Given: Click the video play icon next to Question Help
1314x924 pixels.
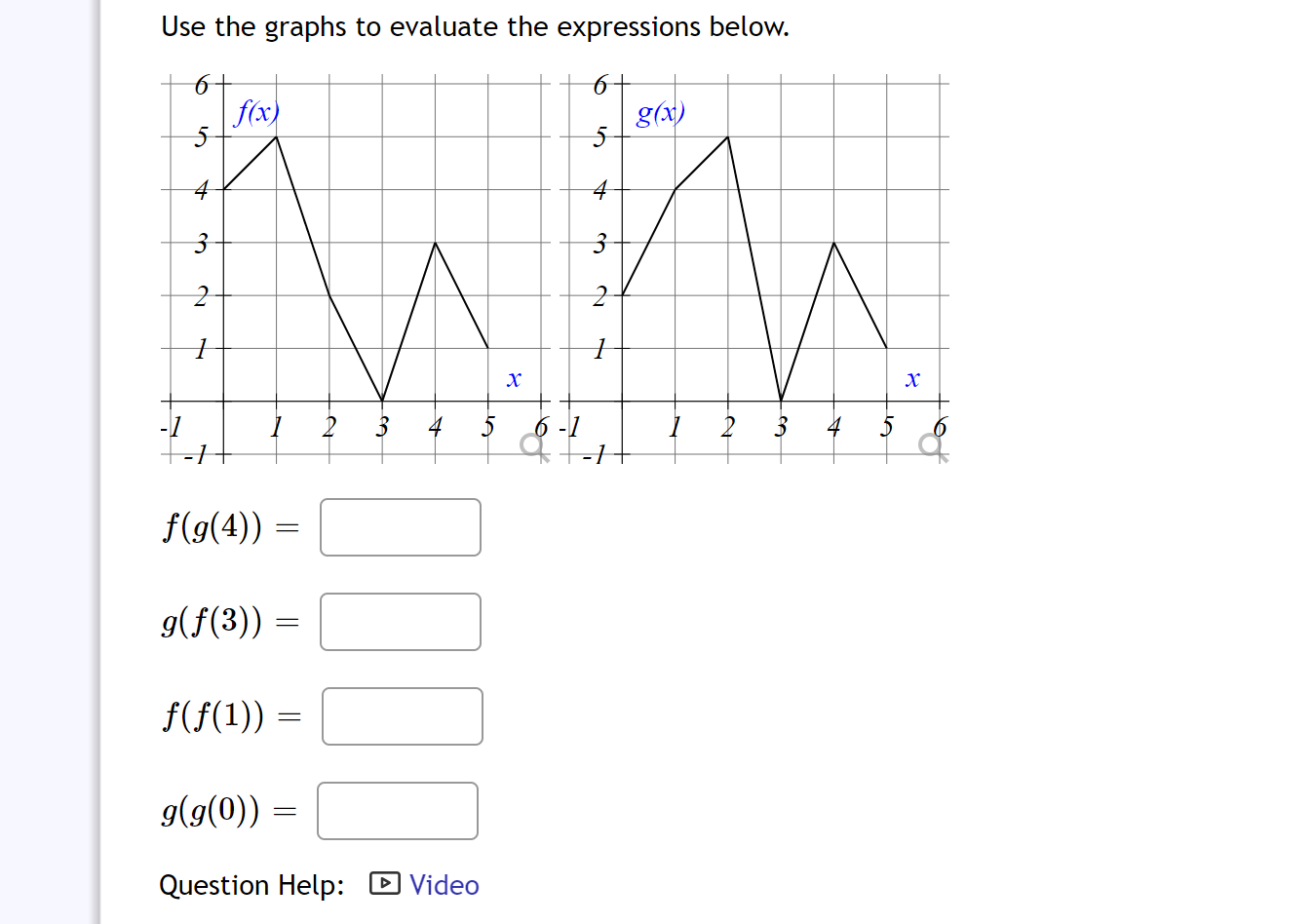Looking at the screenshot, I should tap(386, 883).
